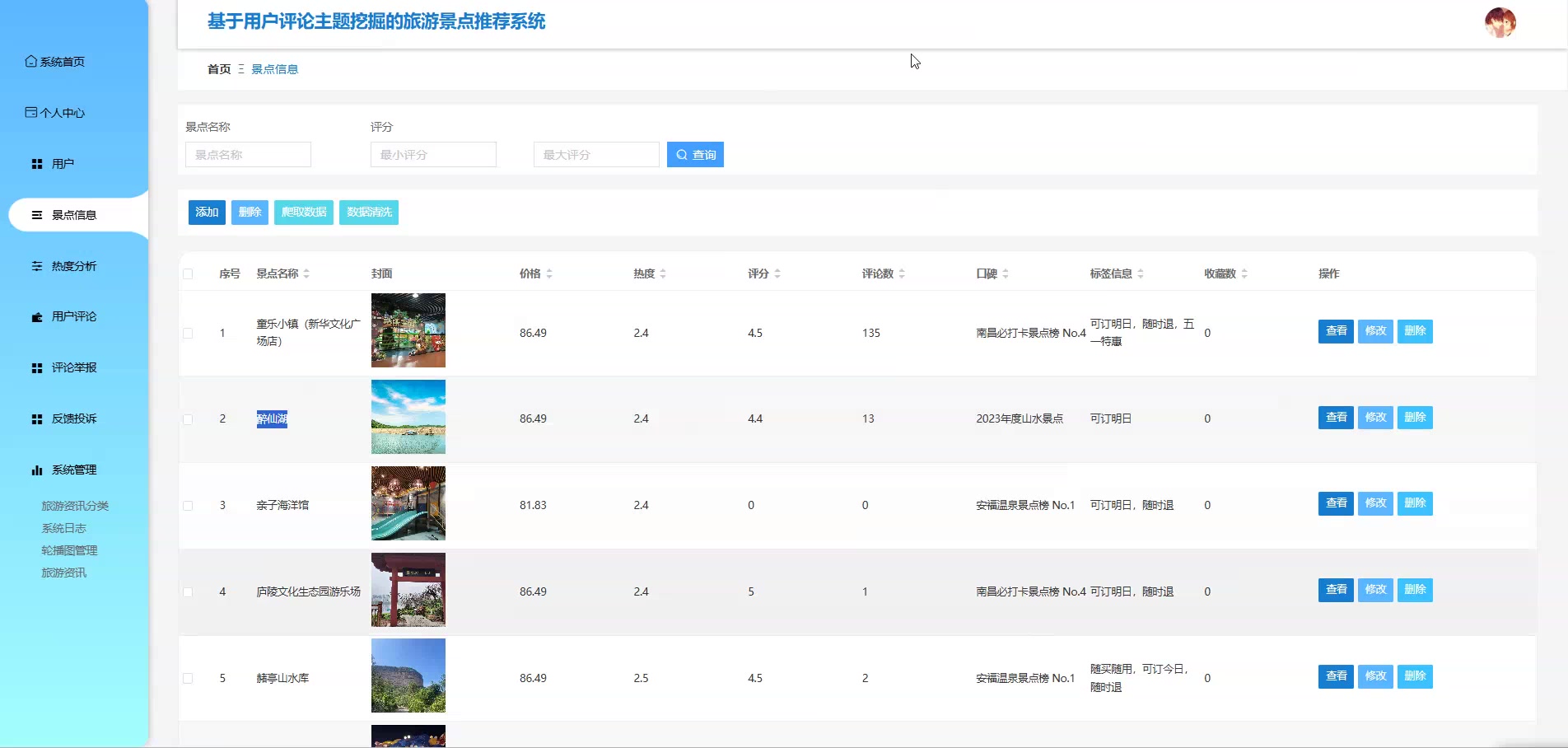Viewport: 1568px width, 748px height.
Task: Delete the 童乐小镇 row
Action: tap(1415, 331)
